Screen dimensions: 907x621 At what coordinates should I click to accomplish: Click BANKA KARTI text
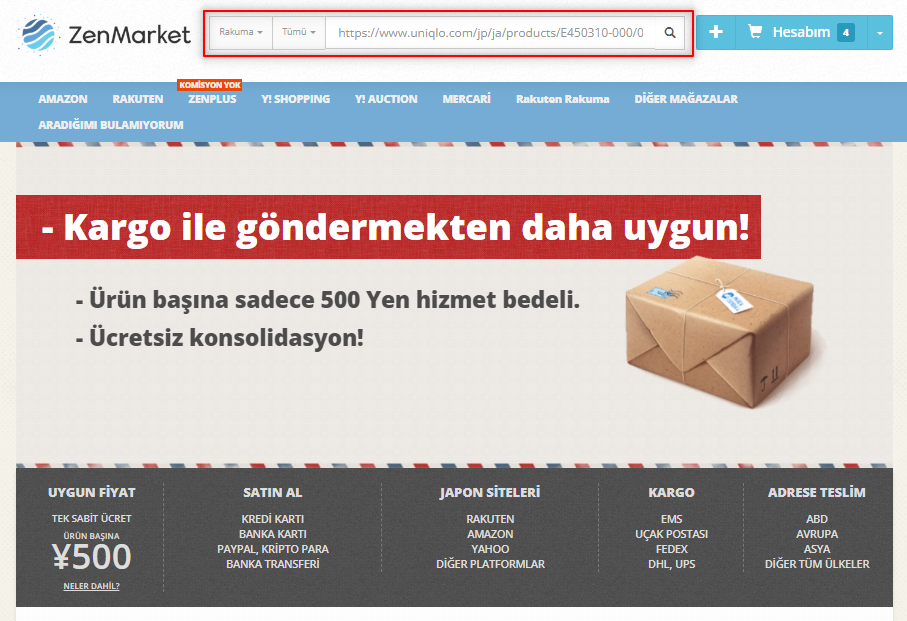(272, 534)
